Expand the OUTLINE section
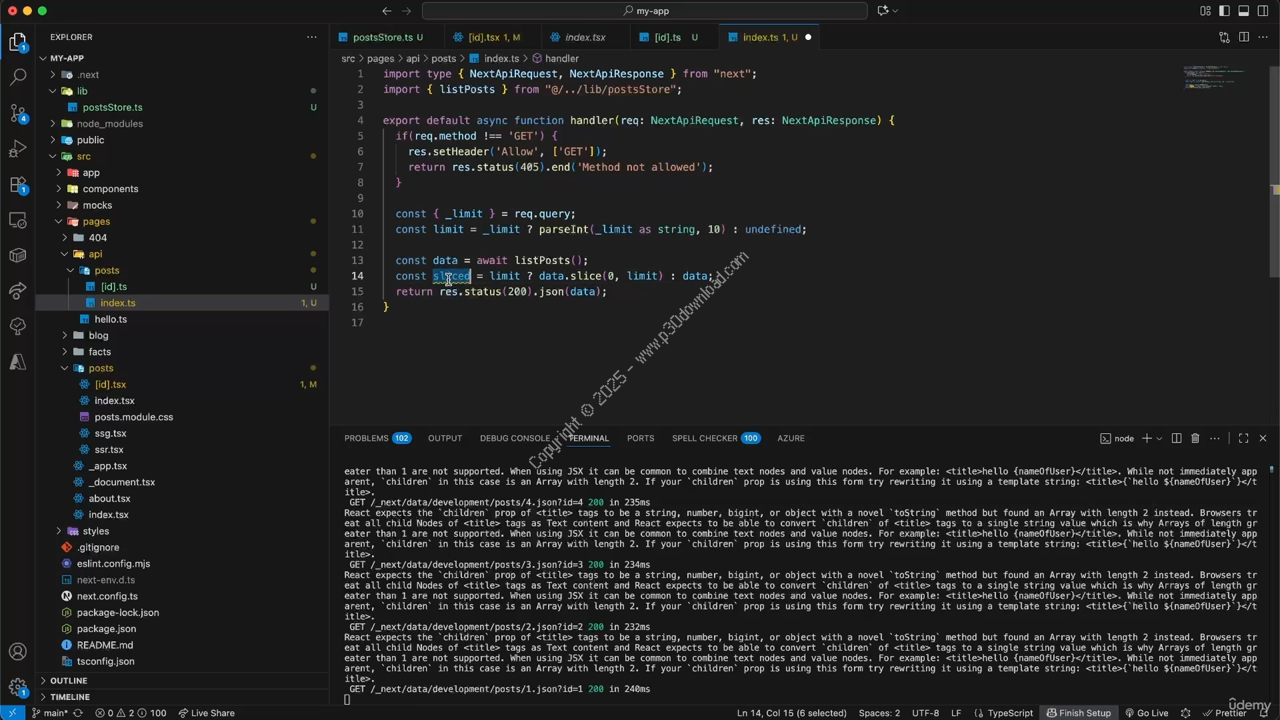This screenshot has width=1280, height=720. point(69,680)
